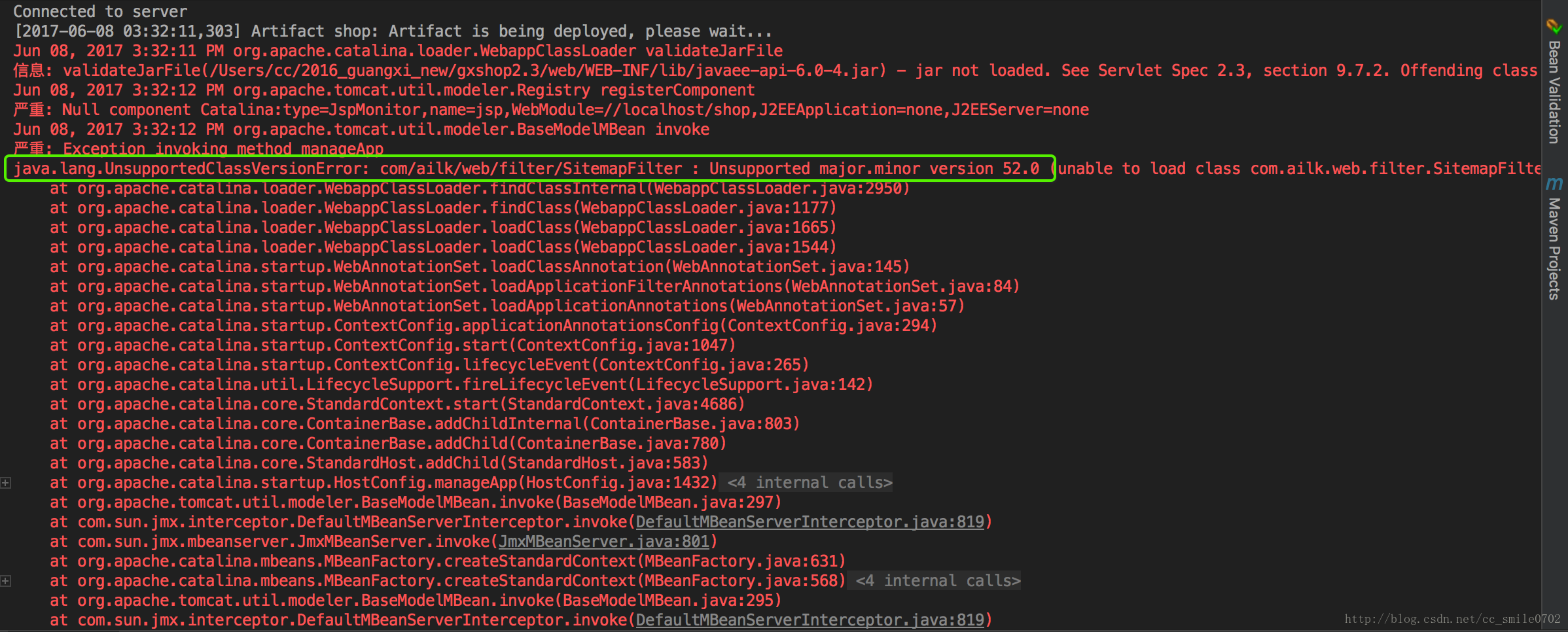Viewport: 1568px width, 632px height.
Task: Open the Maven Projects side panel
Action: click(x=1554, y=249)
